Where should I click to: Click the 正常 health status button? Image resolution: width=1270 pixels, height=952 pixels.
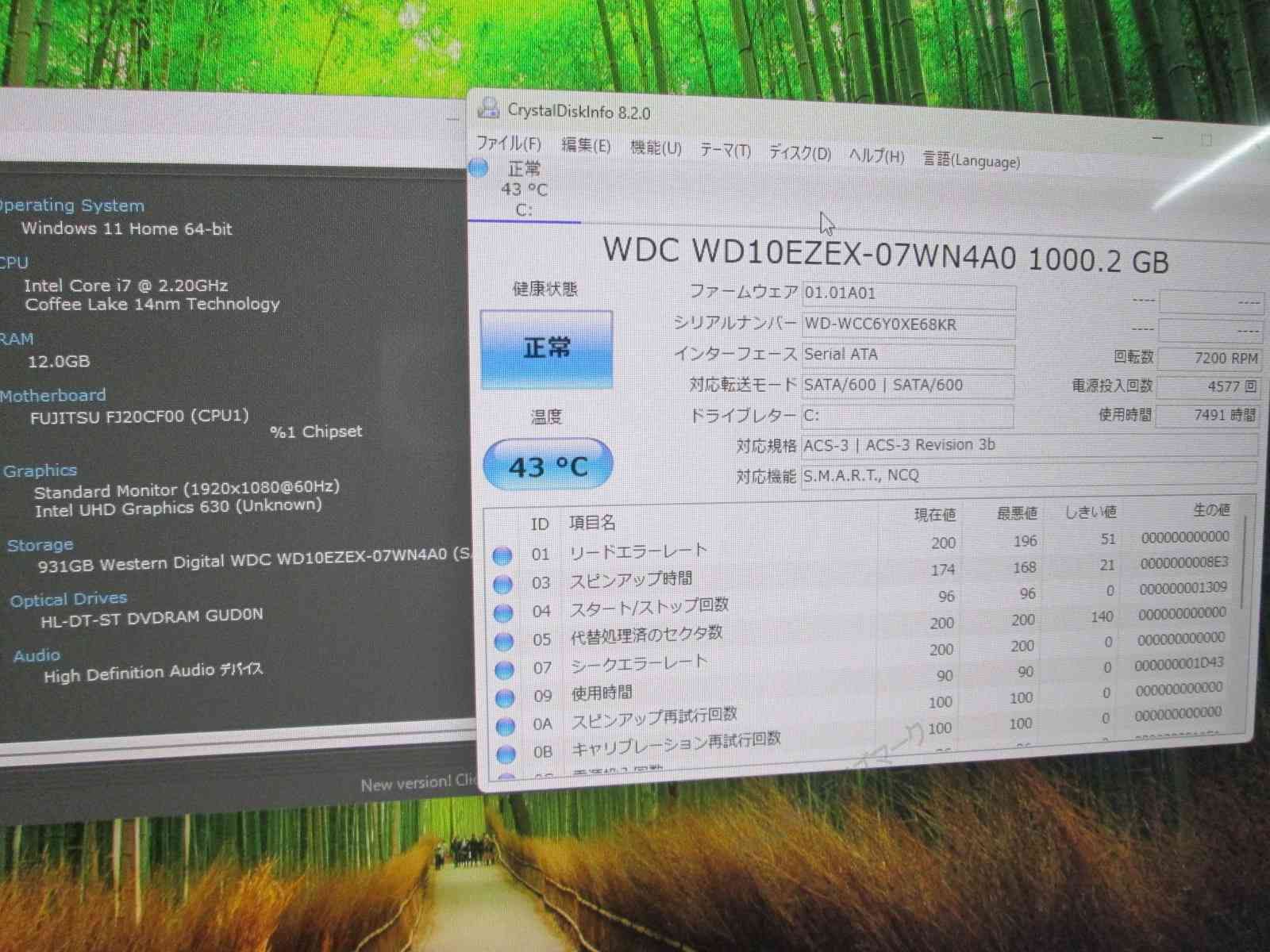pos(548,349)
